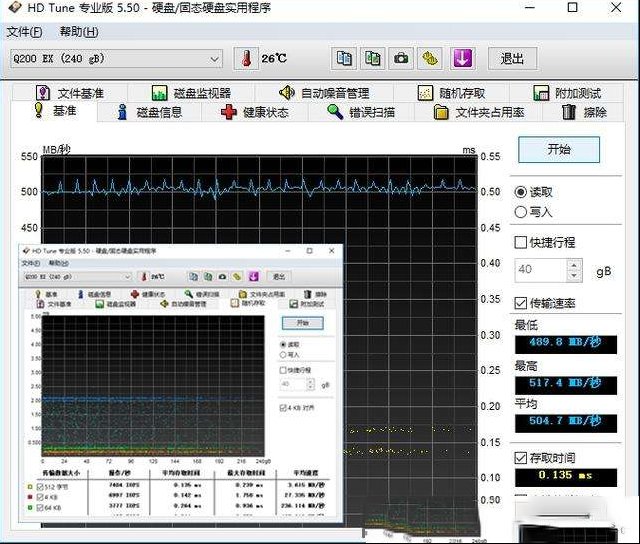Click the 517.4 MB/秒 maximum value display
The height and width of the screenshot is (544, 640).
coord(566,384)
